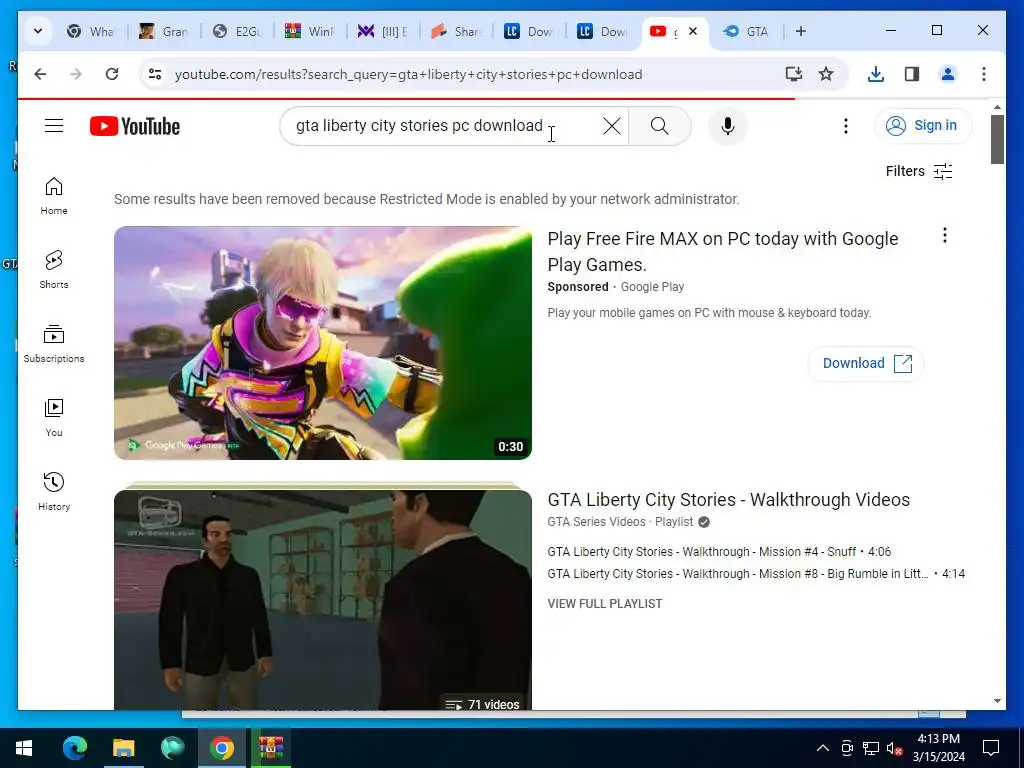Bookmark this page with the star icon
Image resolution: width=1024 pixels, height=768 pixels.
tap(826, 74)
